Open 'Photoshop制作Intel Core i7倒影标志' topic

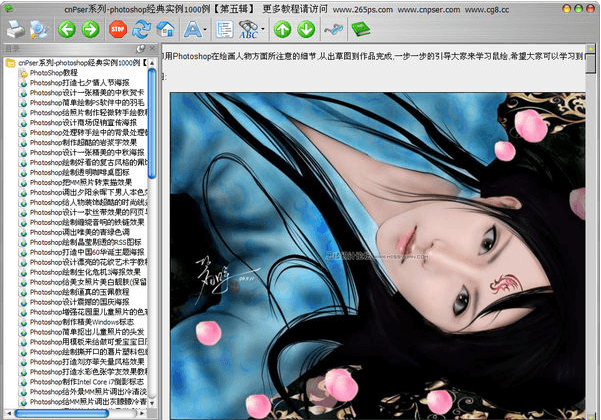tap(87, 382)
